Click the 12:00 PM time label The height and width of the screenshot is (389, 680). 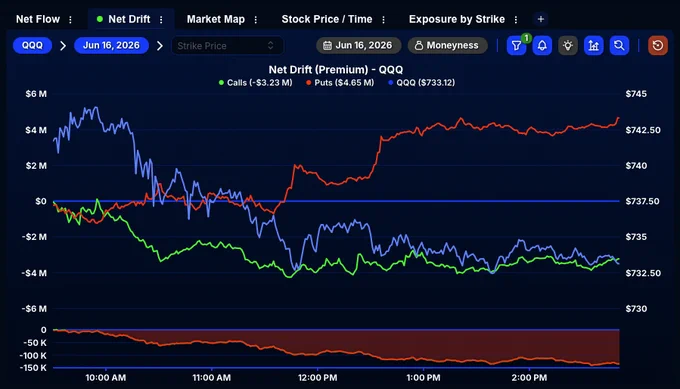[317, 378]
